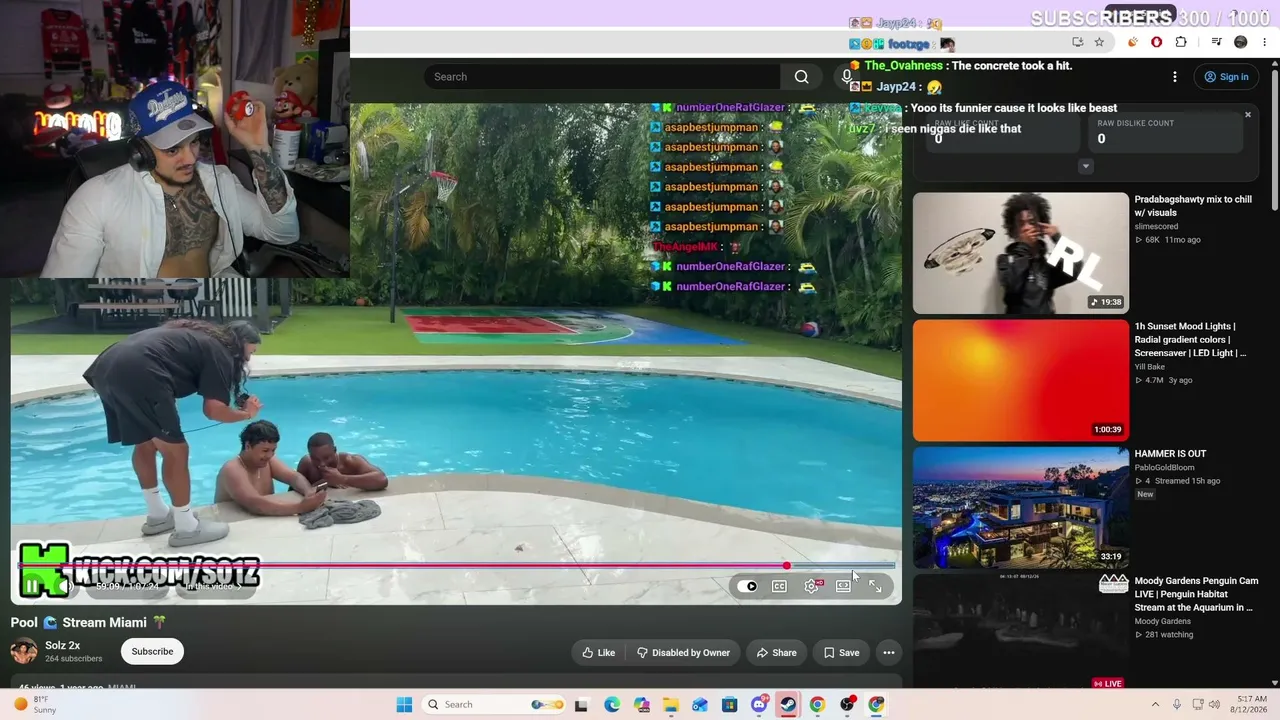Open Moody Gardens Penguin Cam title

click(1196, 594)
